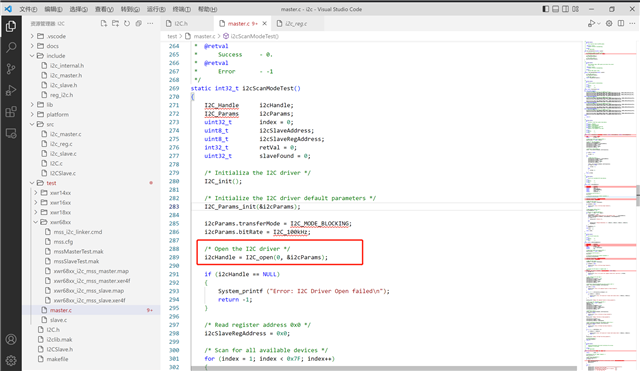Screen dimensions: 640x371
Task: Open editor more actions ellipsis
Action: click(632, 24)
